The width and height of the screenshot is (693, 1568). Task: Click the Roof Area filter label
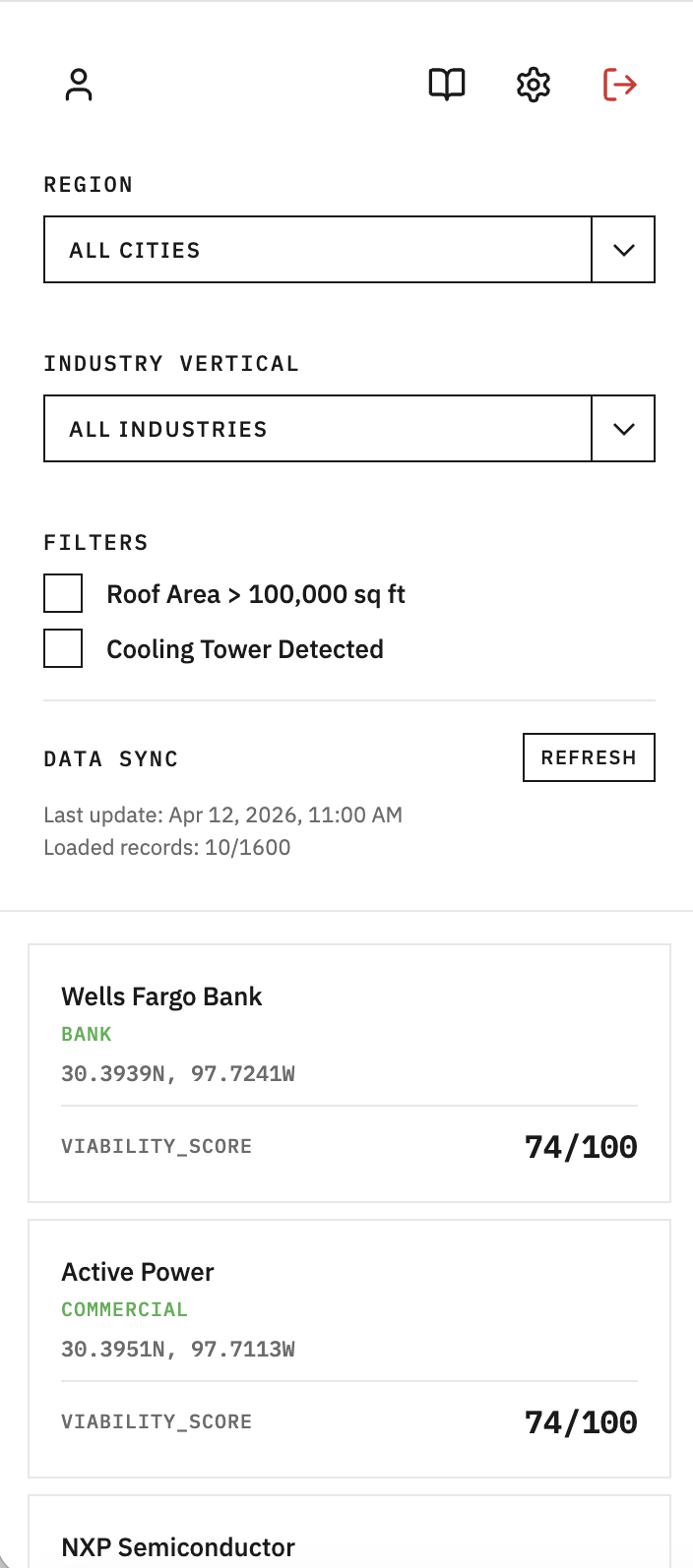pos(256,594)
